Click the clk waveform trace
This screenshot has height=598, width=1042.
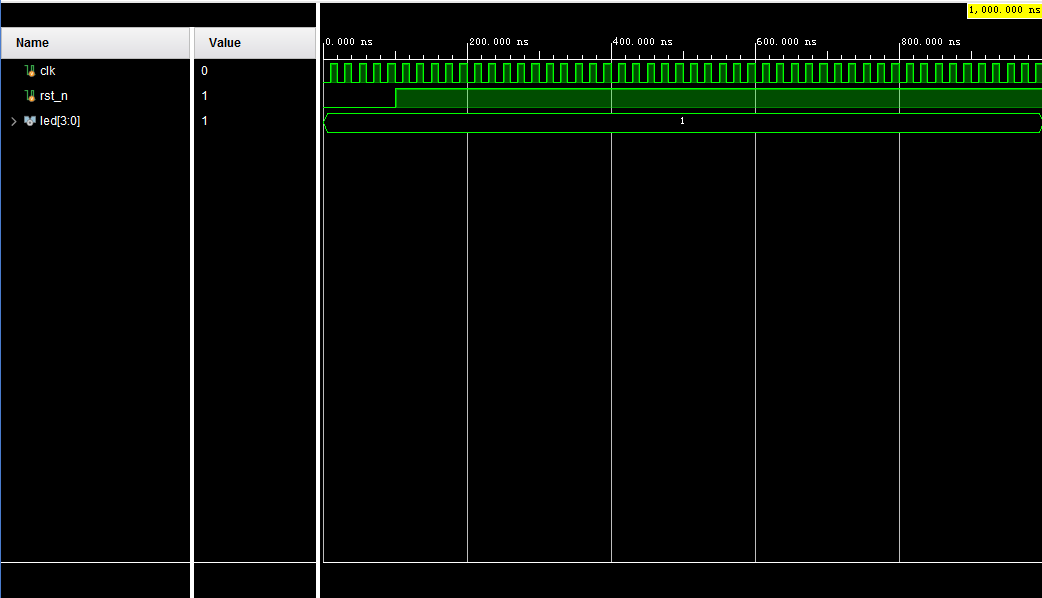682,72
